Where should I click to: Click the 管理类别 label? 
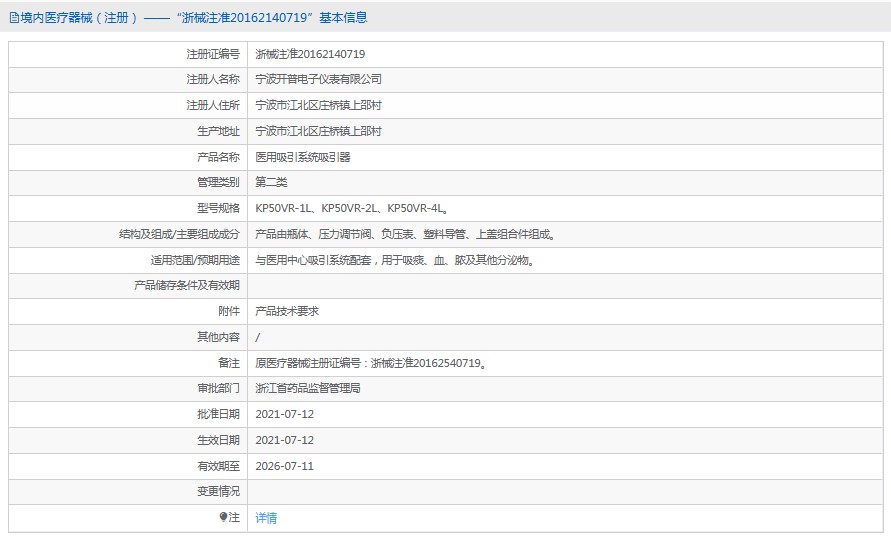(218, 182)
